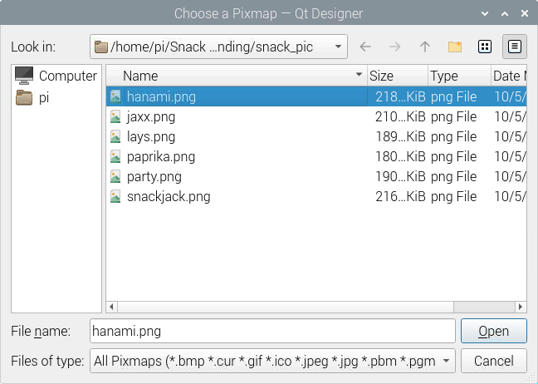The height and width of the screenshot is (384, 538).
Task: Choose paprika.png from the file list
Action: (x=161, y=157)
